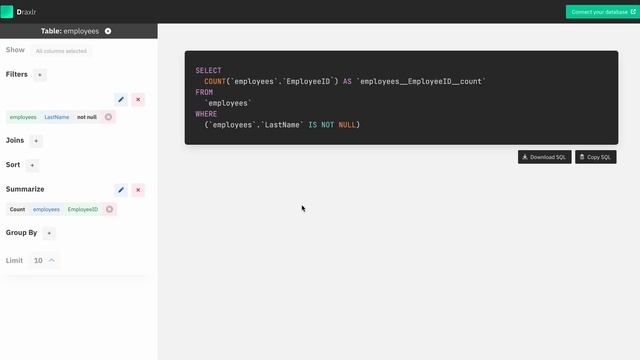Click the Draxlr brand name
This screenshot has width=640, height=360.
(x=26, y=12)
